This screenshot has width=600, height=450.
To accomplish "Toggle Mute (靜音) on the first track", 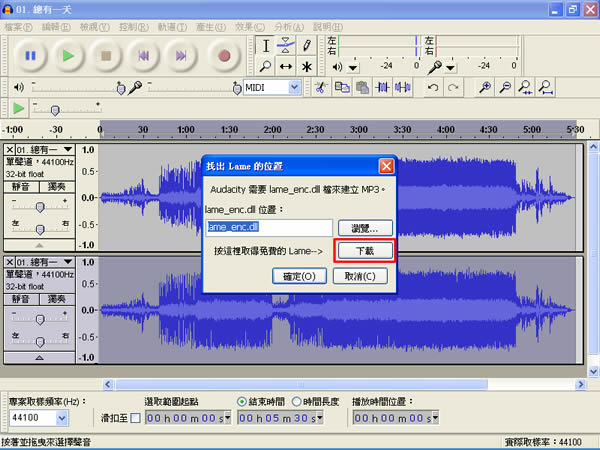I will [x=21, y=187].
